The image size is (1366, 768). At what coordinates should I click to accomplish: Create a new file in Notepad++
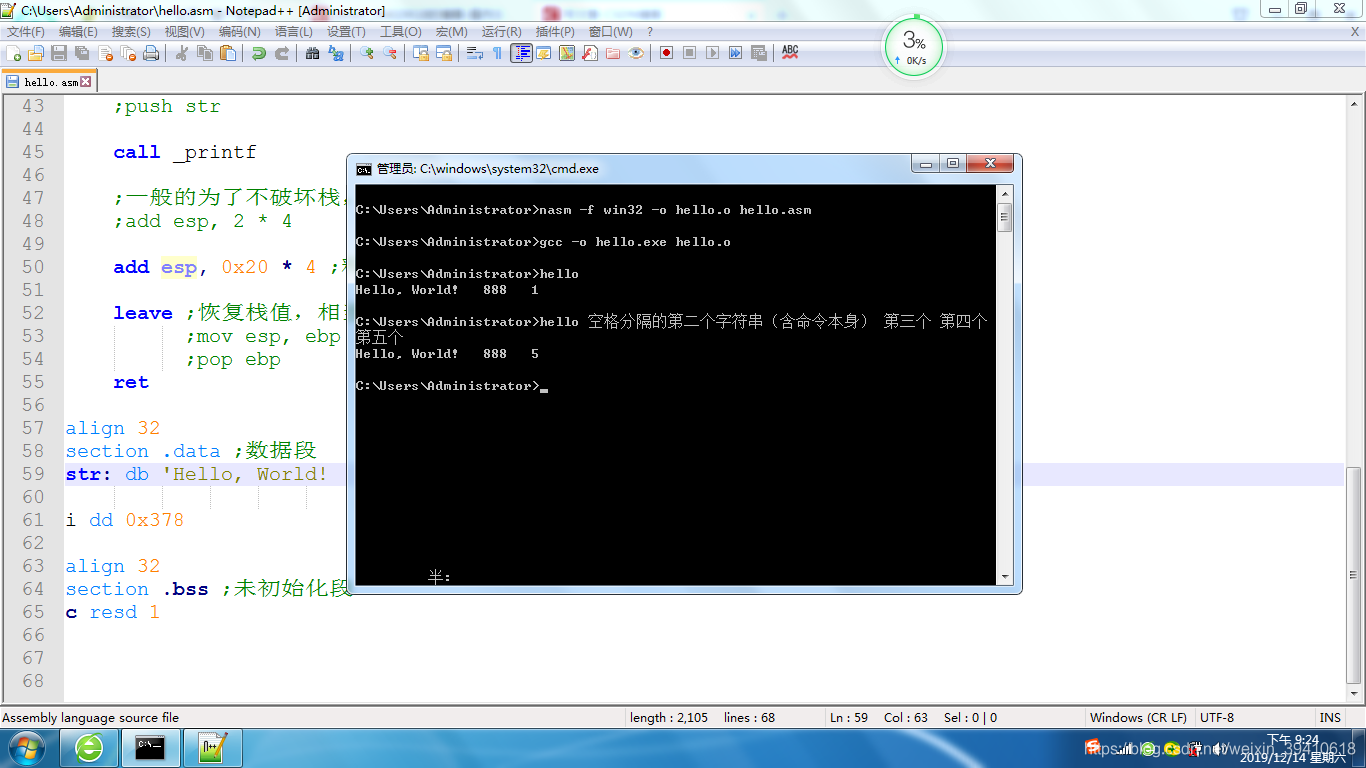(15, 53)
